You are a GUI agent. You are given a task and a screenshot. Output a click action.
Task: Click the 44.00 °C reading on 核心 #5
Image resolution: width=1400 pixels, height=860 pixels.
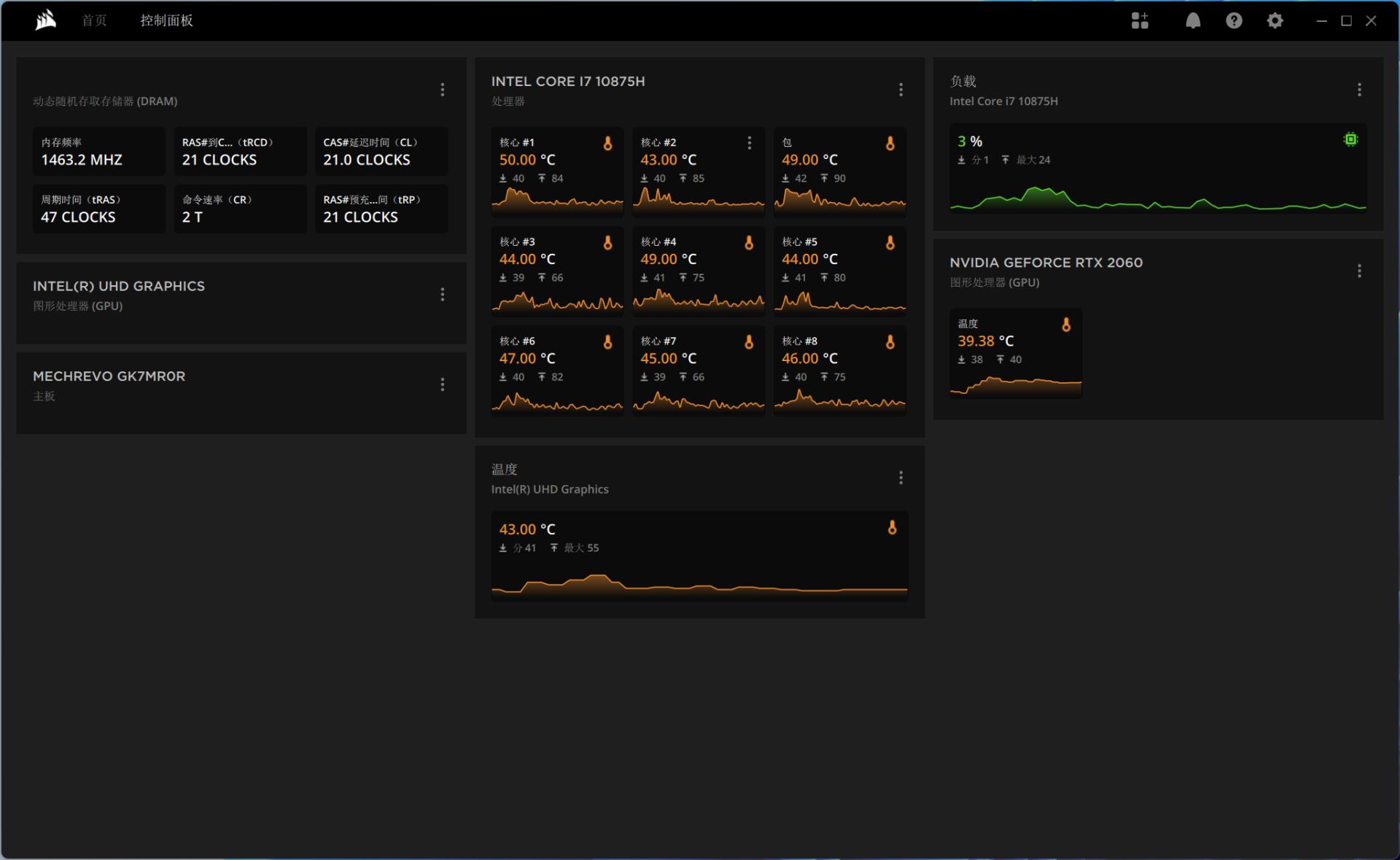tap(810, 259)
